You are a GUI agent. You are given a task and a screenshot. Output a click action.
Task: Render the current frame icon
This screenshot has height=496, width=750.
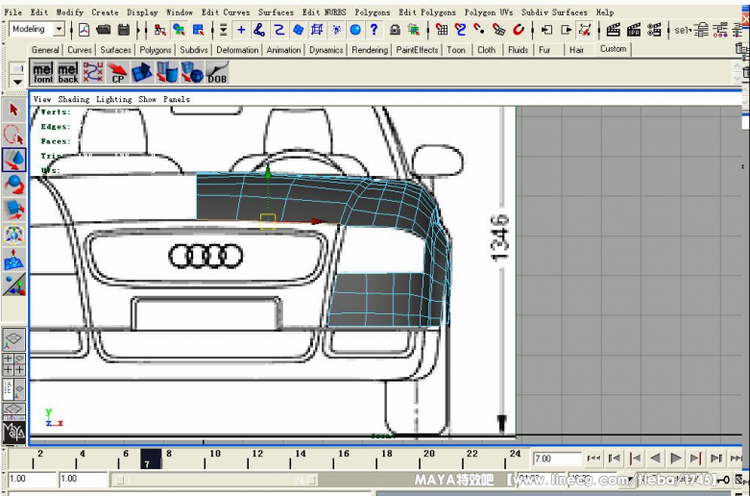[613, 30]
